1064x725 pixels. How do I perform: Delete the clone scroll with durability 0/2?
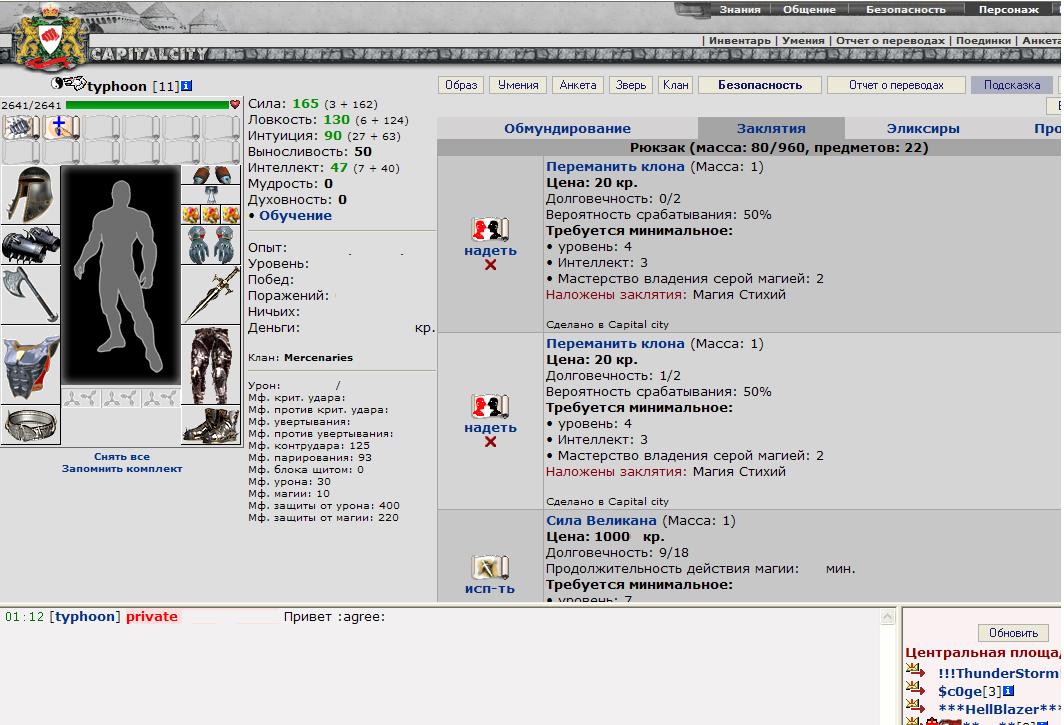pyautogui.click(x=491, y=265)
